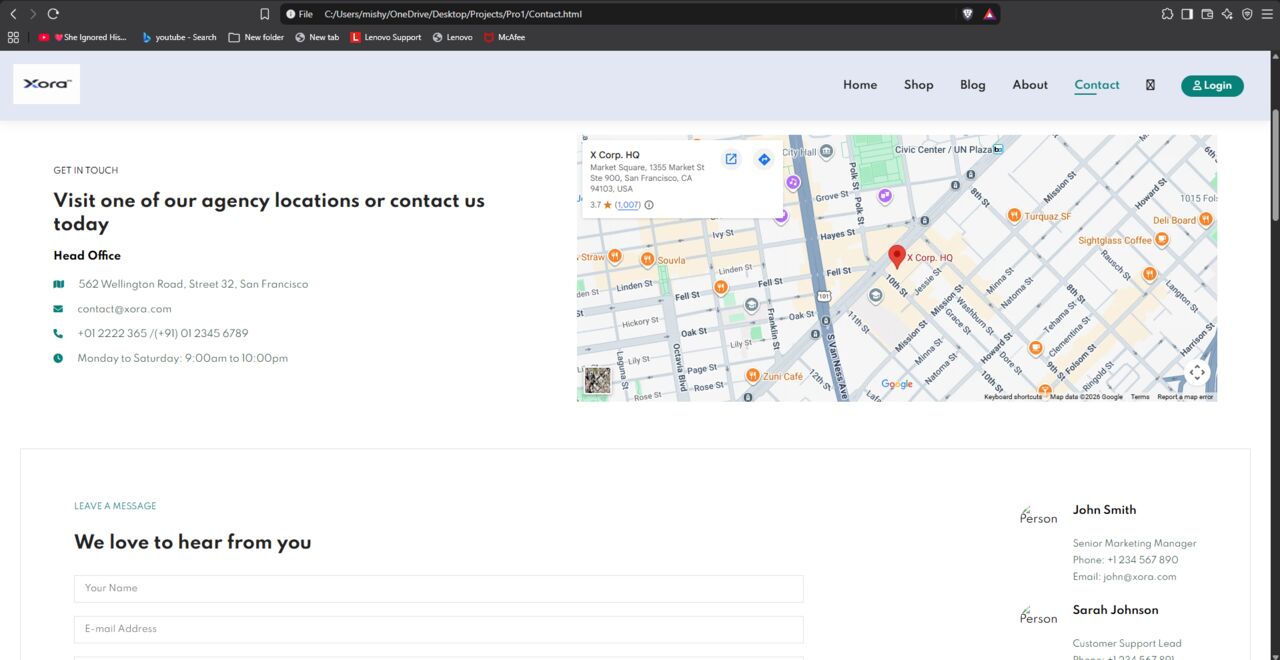Open the Lenovo bookmark with globe icon
This screenshot has height=660, width=1280.
pos(453,37)
